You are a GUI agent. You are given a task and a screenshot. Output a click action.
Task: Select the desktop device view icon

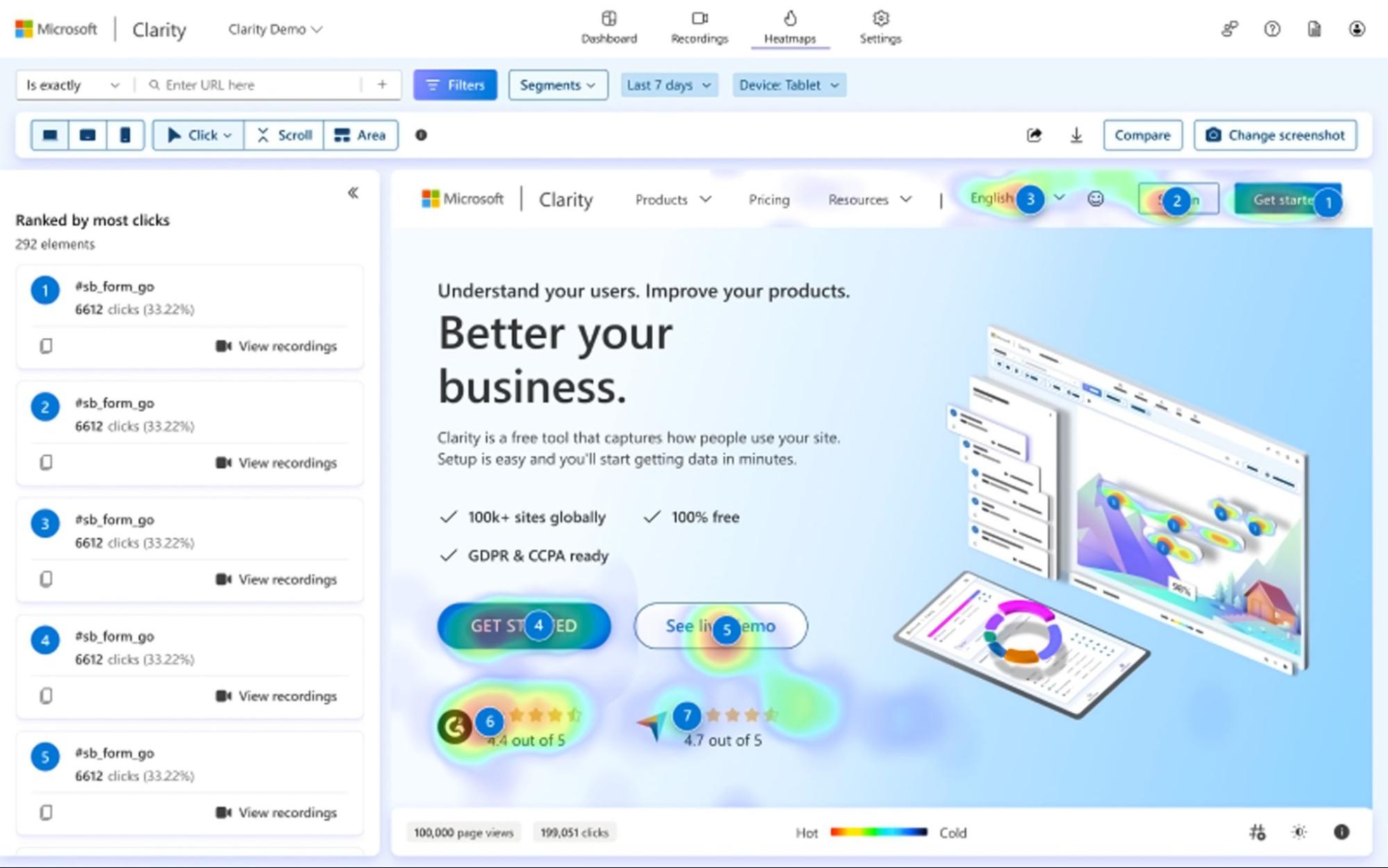pos(50,135)
